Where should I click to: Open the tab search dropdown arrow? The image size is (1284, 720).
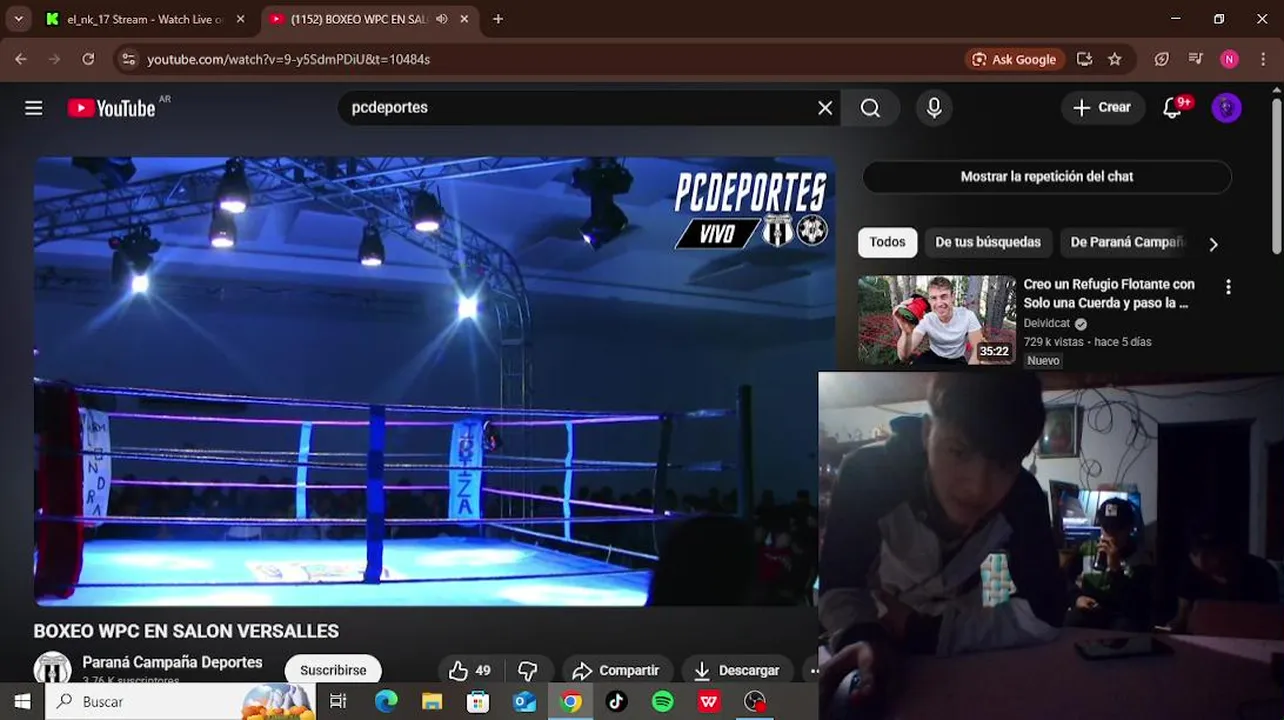pyautogui.click(x=19, y=19)
